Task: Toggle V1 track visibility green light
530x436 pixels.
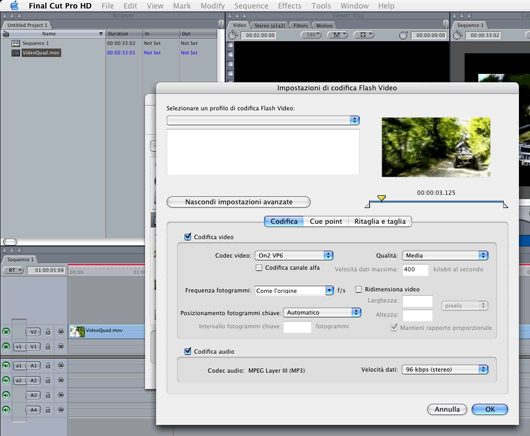Action: coord(6,346)
